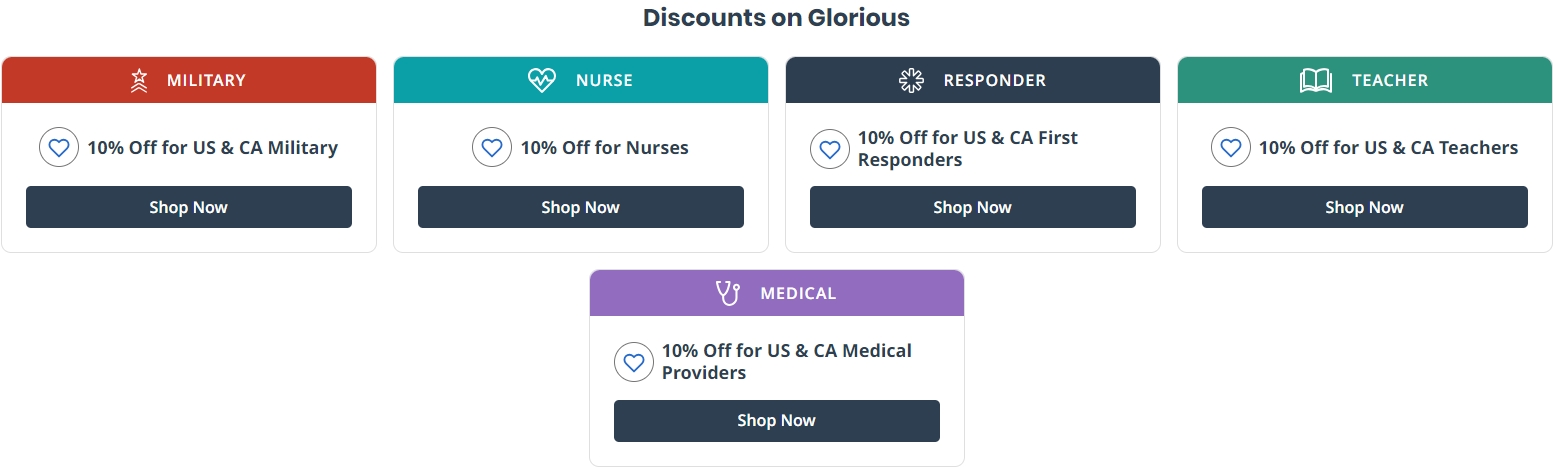Shop Now in the Military card

tap(189, 207)
